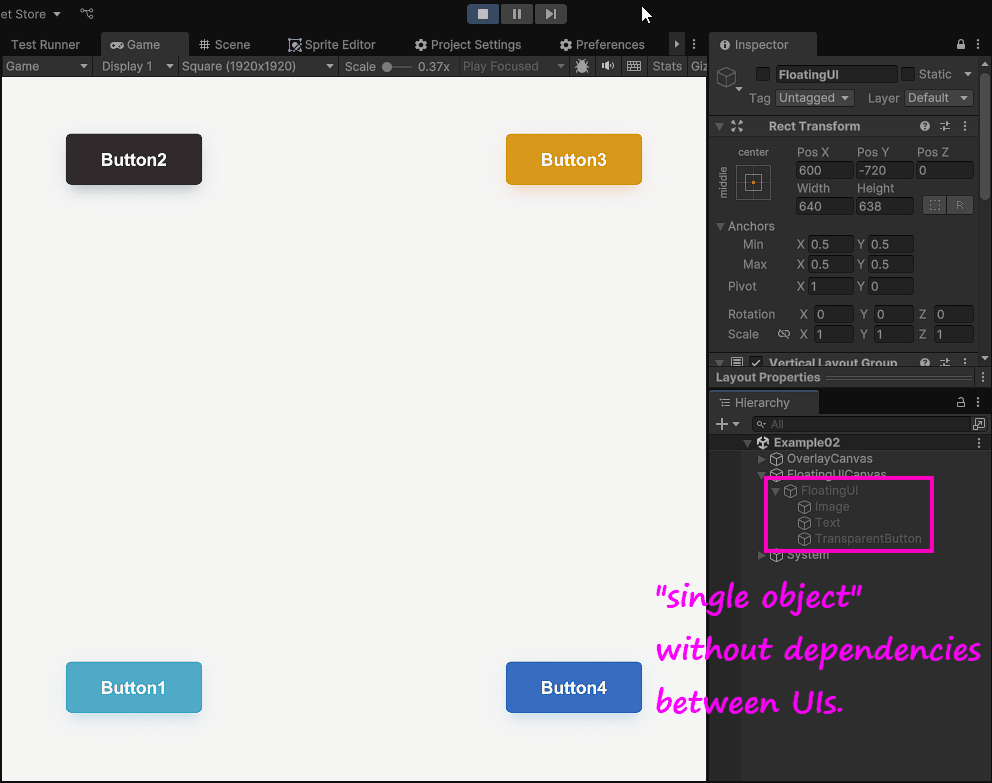Open the Inspector panel options menu
The height and width of the screenshot is (783, 992).
click(978, 44)
